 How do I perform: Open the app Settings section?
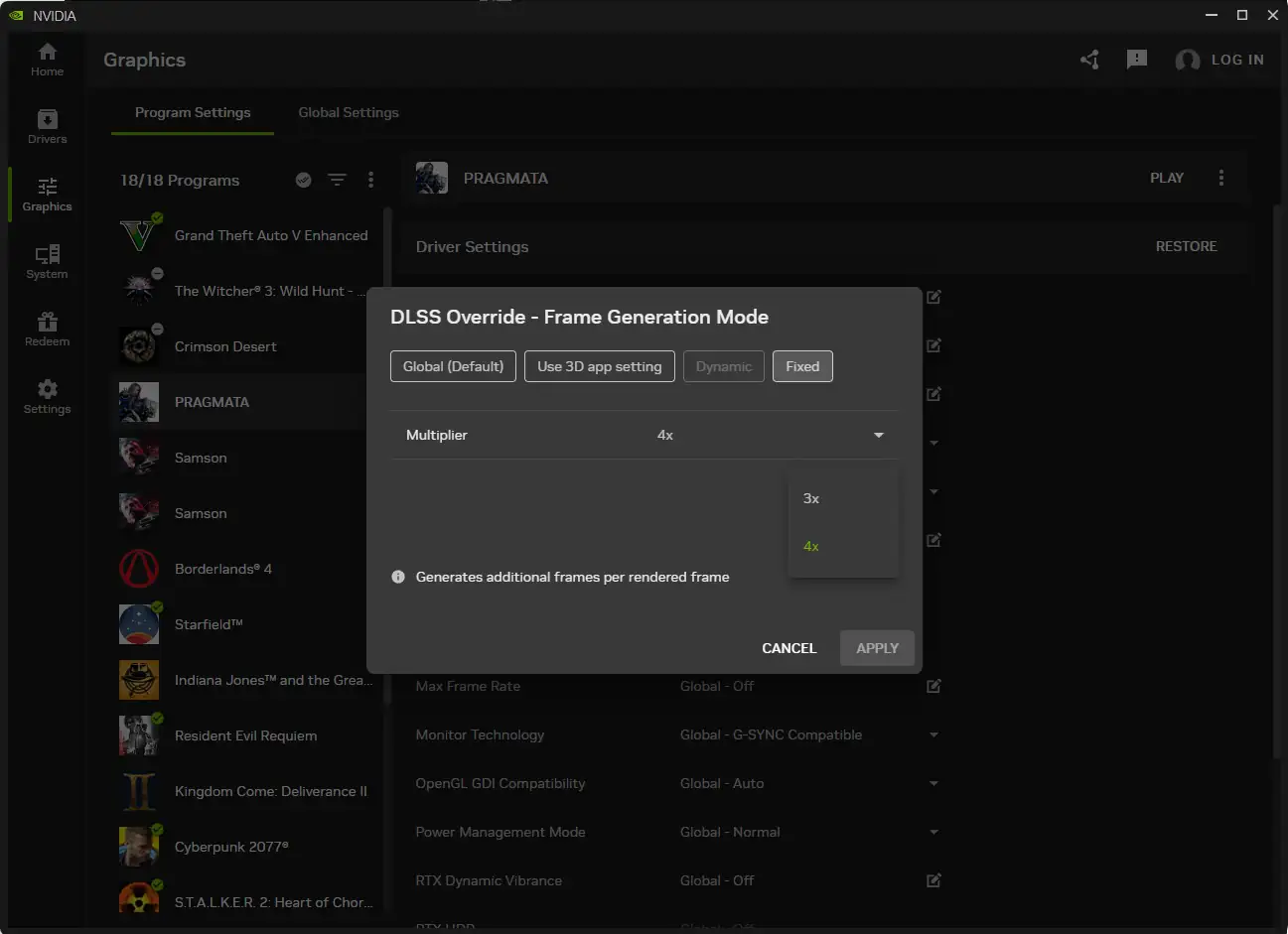tap(47, 397)
